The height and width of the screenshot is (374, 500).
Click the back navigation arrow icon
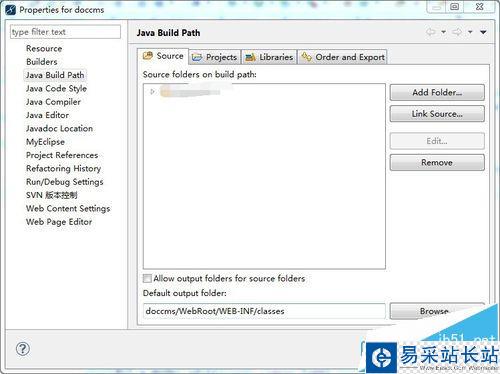click(431, 32)
